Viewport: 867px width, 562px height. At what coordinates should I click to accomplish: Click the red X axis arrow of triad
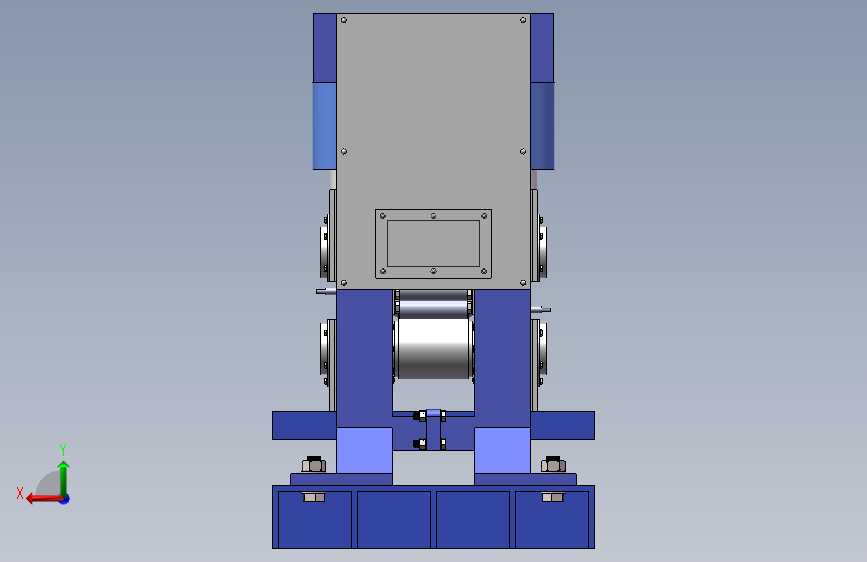(44, 498)
